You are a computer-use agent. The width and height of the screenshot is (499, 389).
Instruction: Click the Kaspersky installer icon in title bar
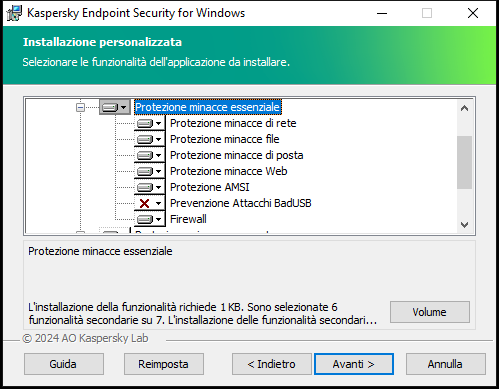14,13
